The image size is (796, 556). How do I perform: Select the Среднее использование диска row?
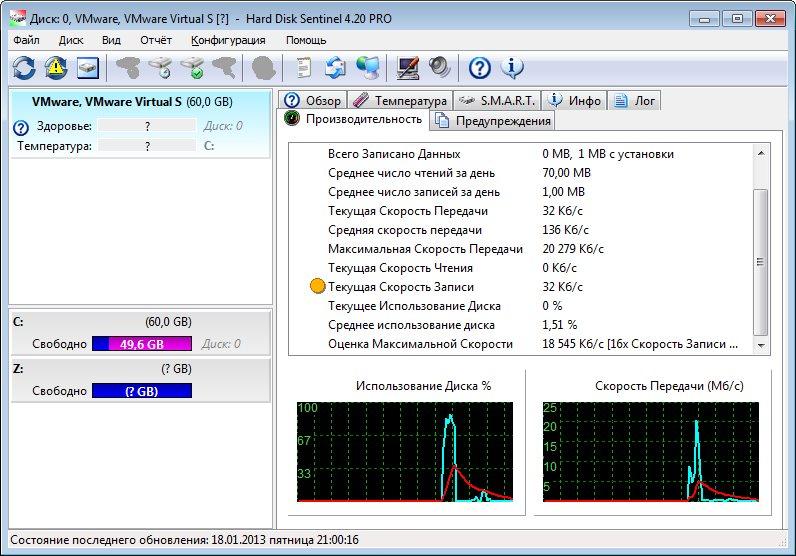[x=522, y=325]
